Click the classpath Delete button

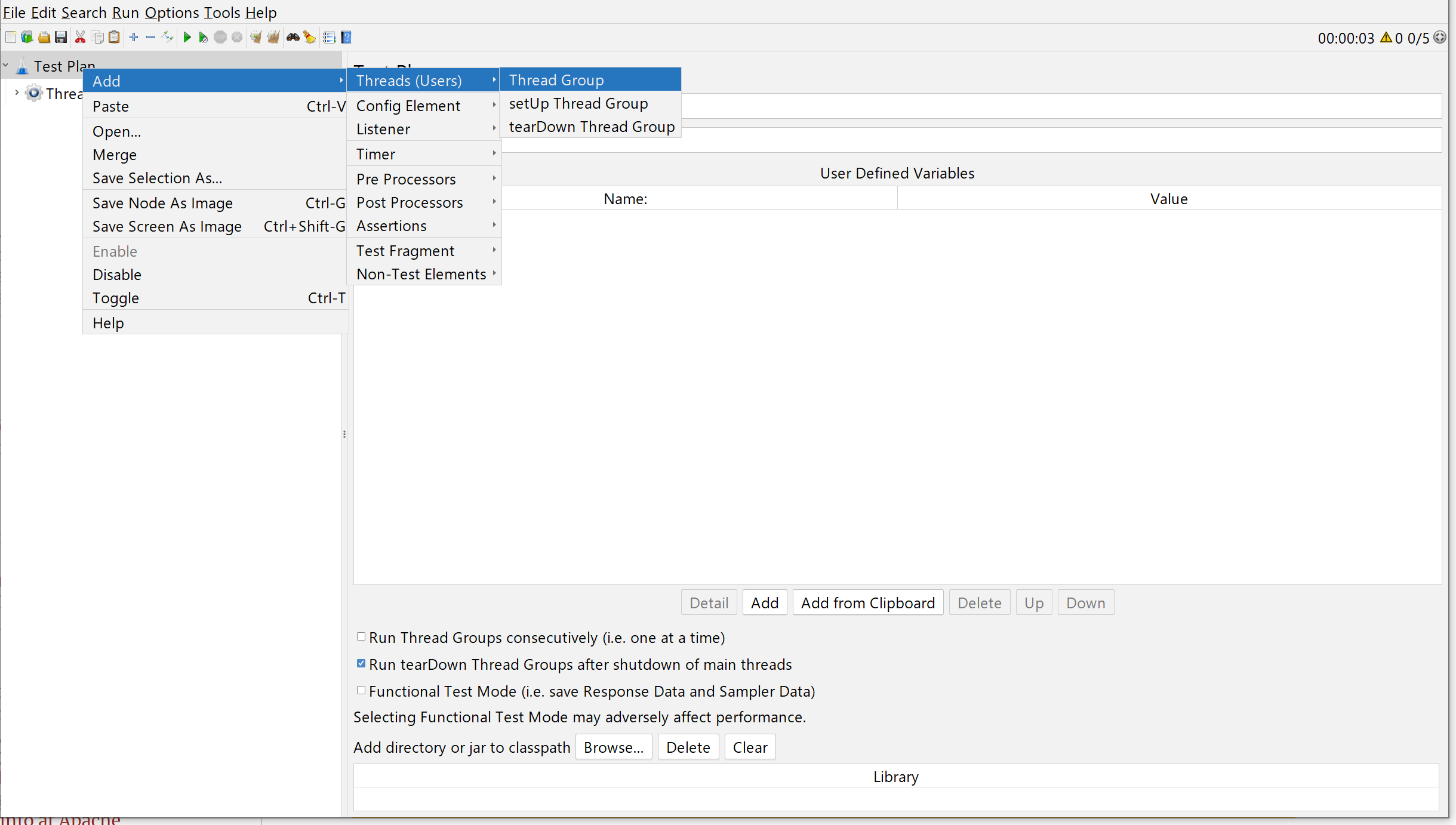pos(688,747)
